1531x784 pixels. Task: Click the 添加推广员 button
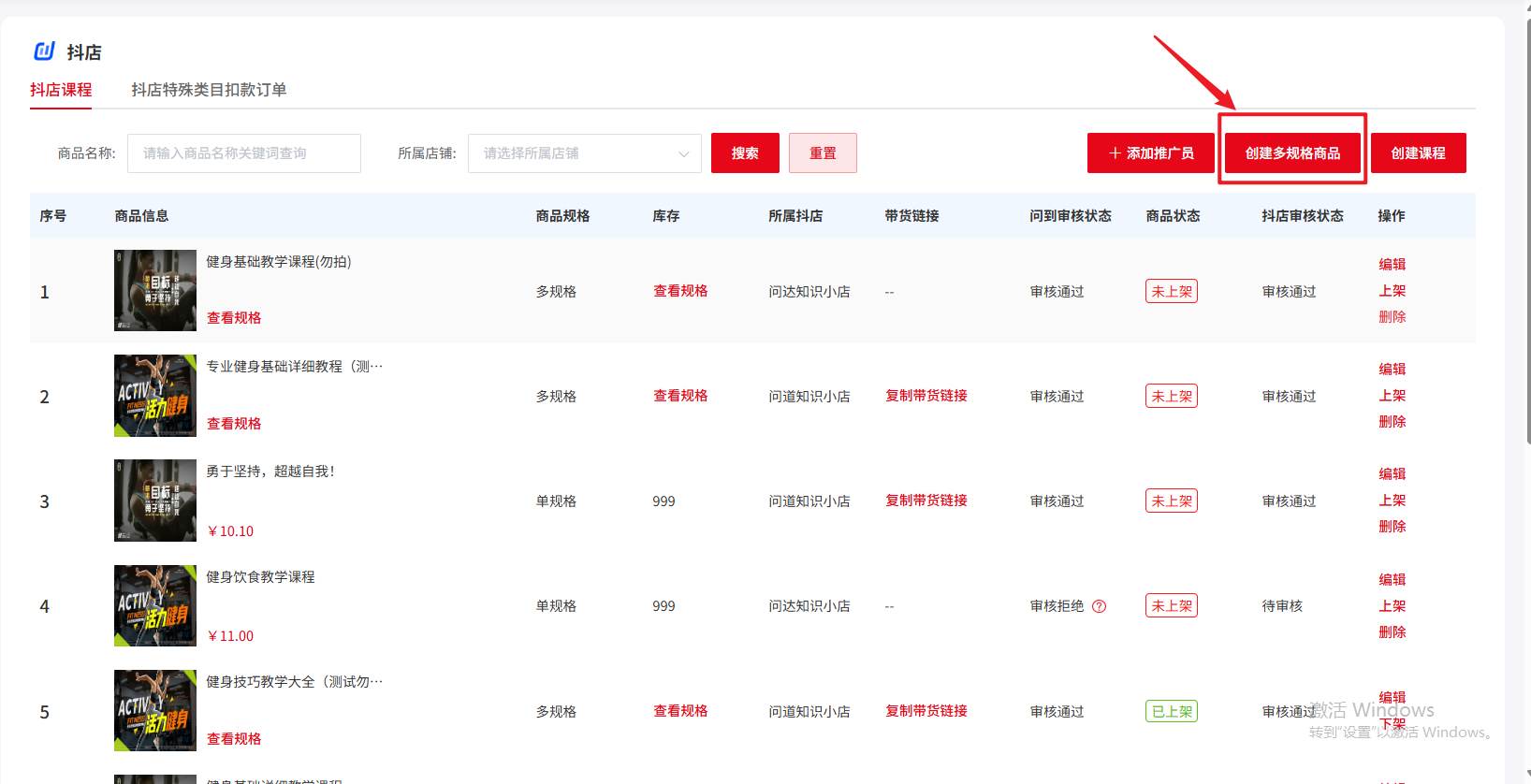click(1151, 153)
